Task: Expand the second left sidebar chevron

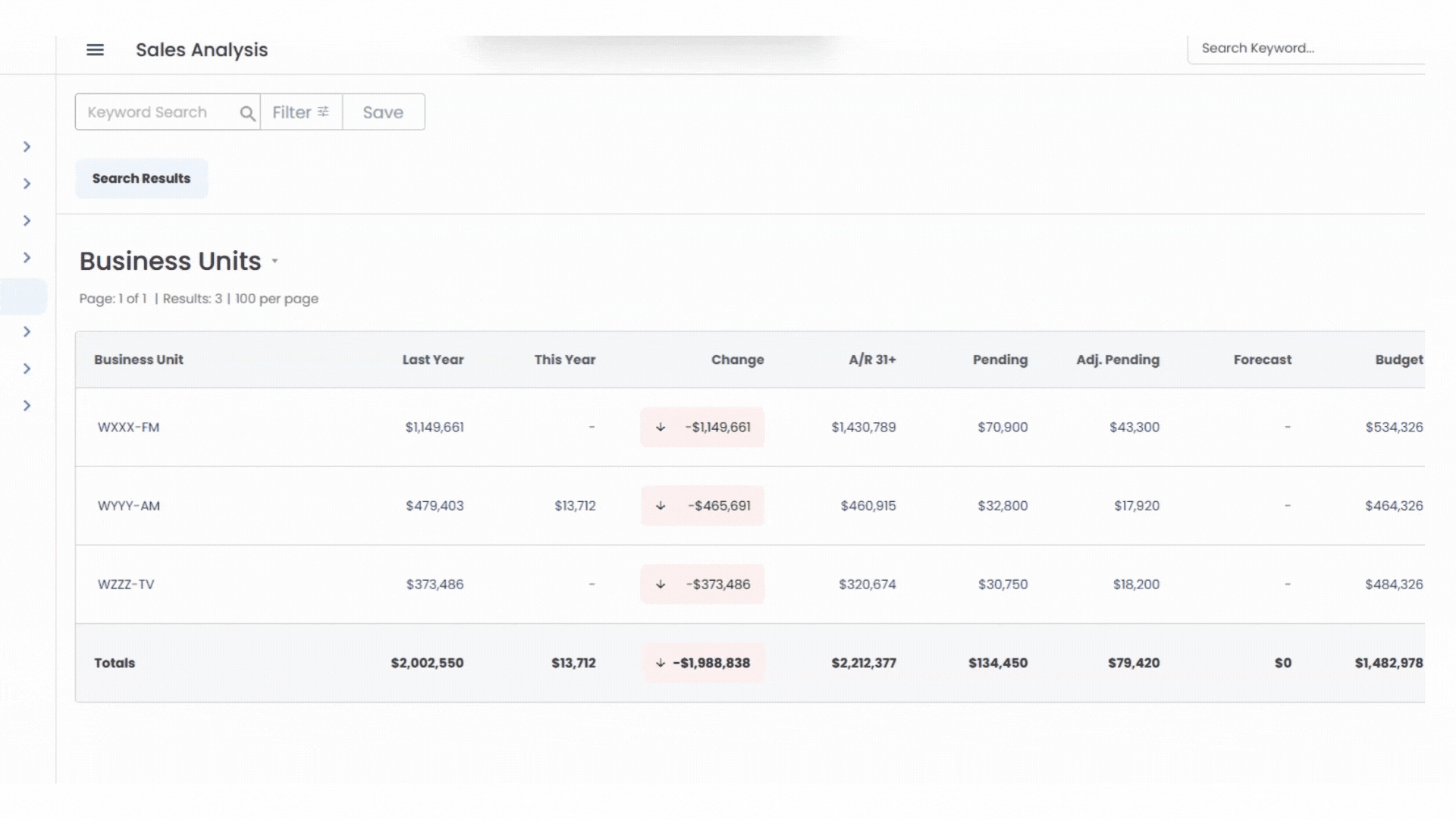Action: pos(27,183)
